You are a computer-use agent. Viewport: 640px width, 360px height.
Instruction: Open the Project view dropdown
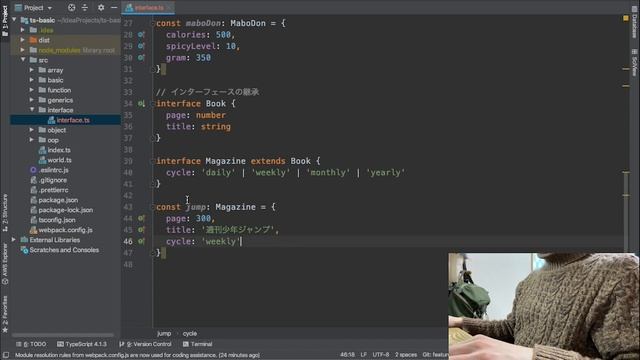(33, 7)
